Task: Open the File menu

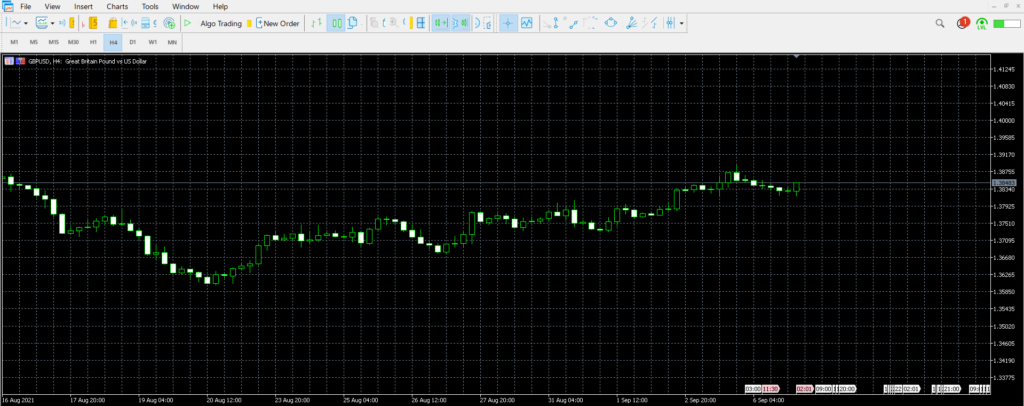Action: (x=25, y=7)
